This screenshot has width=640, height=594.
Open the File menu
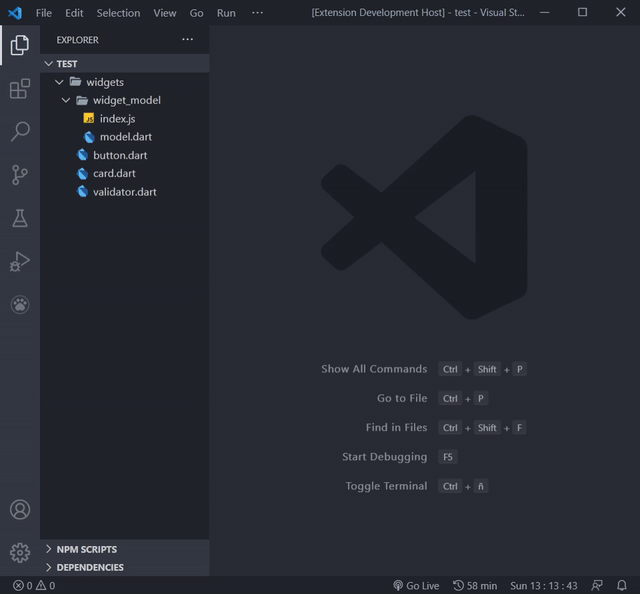click(44, 13)
